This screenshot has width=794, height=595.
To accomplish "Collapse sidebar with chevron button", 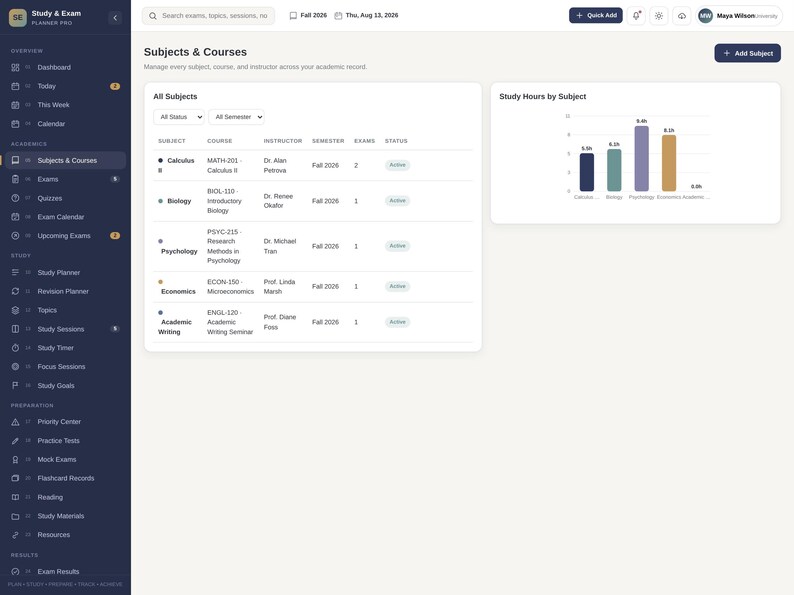I will 115,18.
